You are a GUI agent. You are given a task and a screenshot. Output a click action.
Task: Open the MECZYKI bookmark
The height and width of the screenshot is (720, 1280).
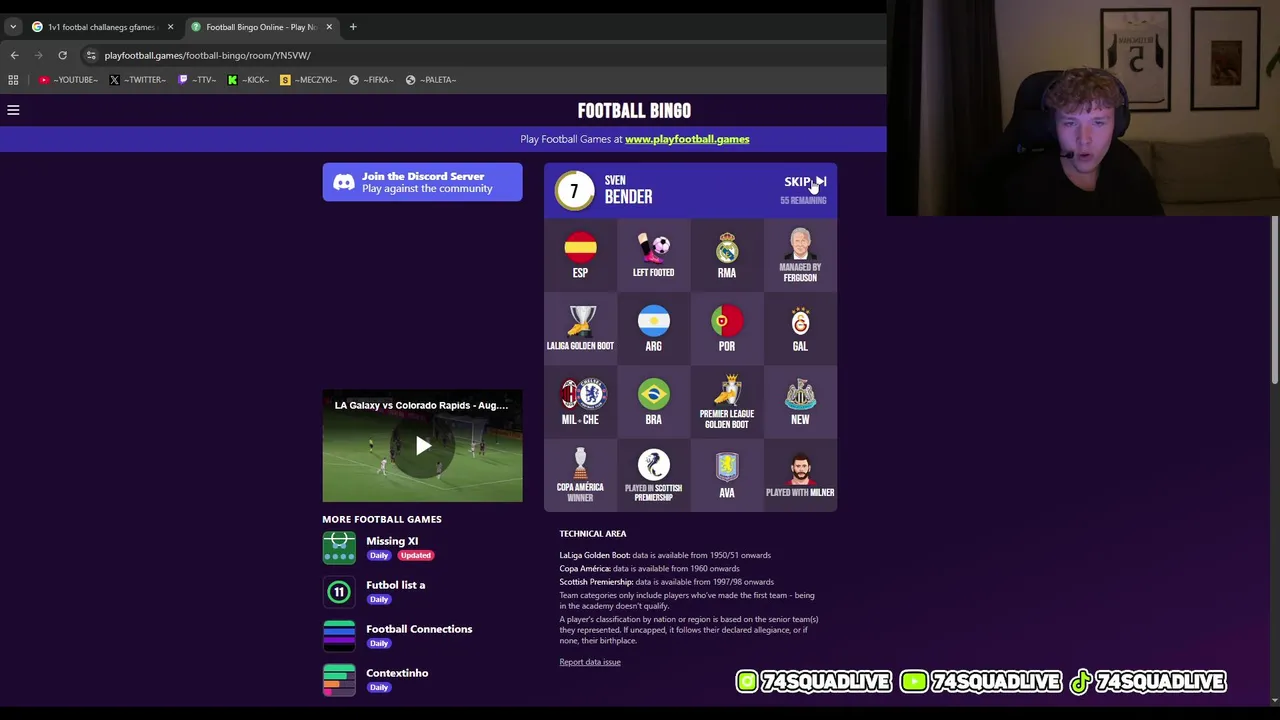pyautogui.click(x=309, y=80)
